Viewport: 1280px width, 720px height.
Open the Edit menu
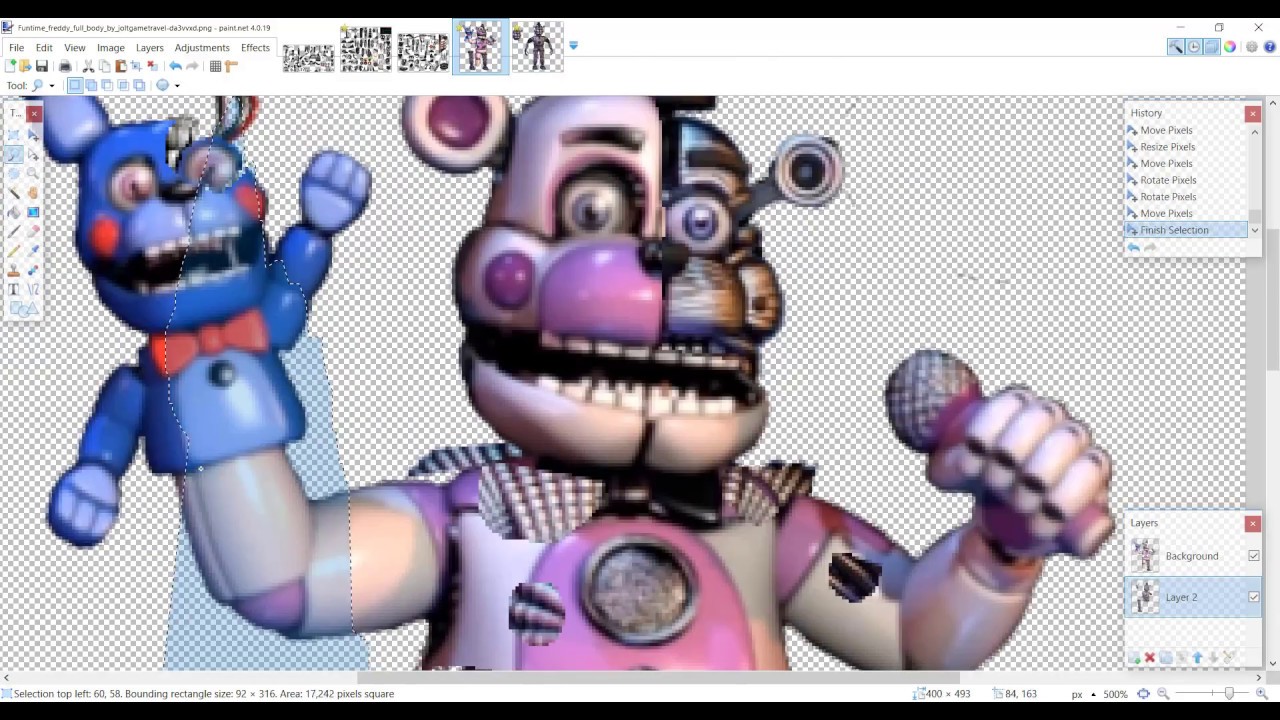coord(44,48)
